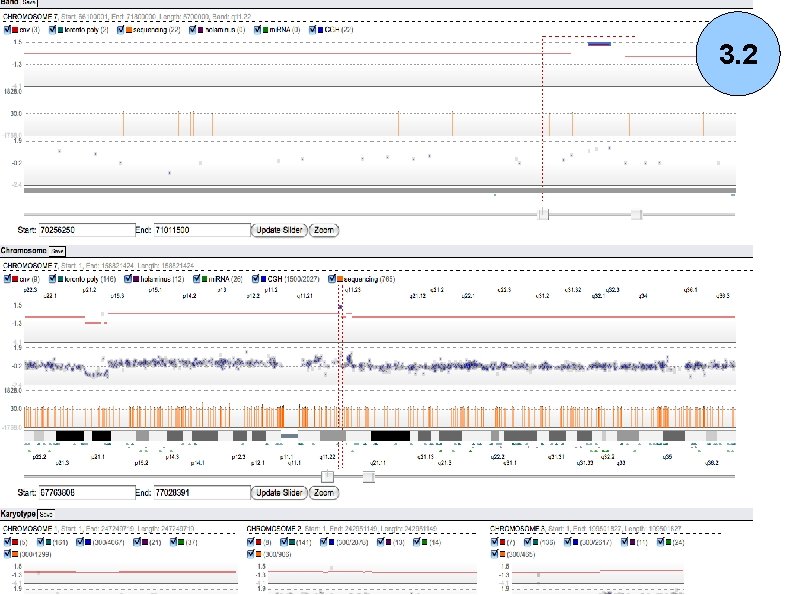Toggle Chromosome 2 orange (300/903) checkbox
Screen dimensions: 794x595
click(251, 554)
